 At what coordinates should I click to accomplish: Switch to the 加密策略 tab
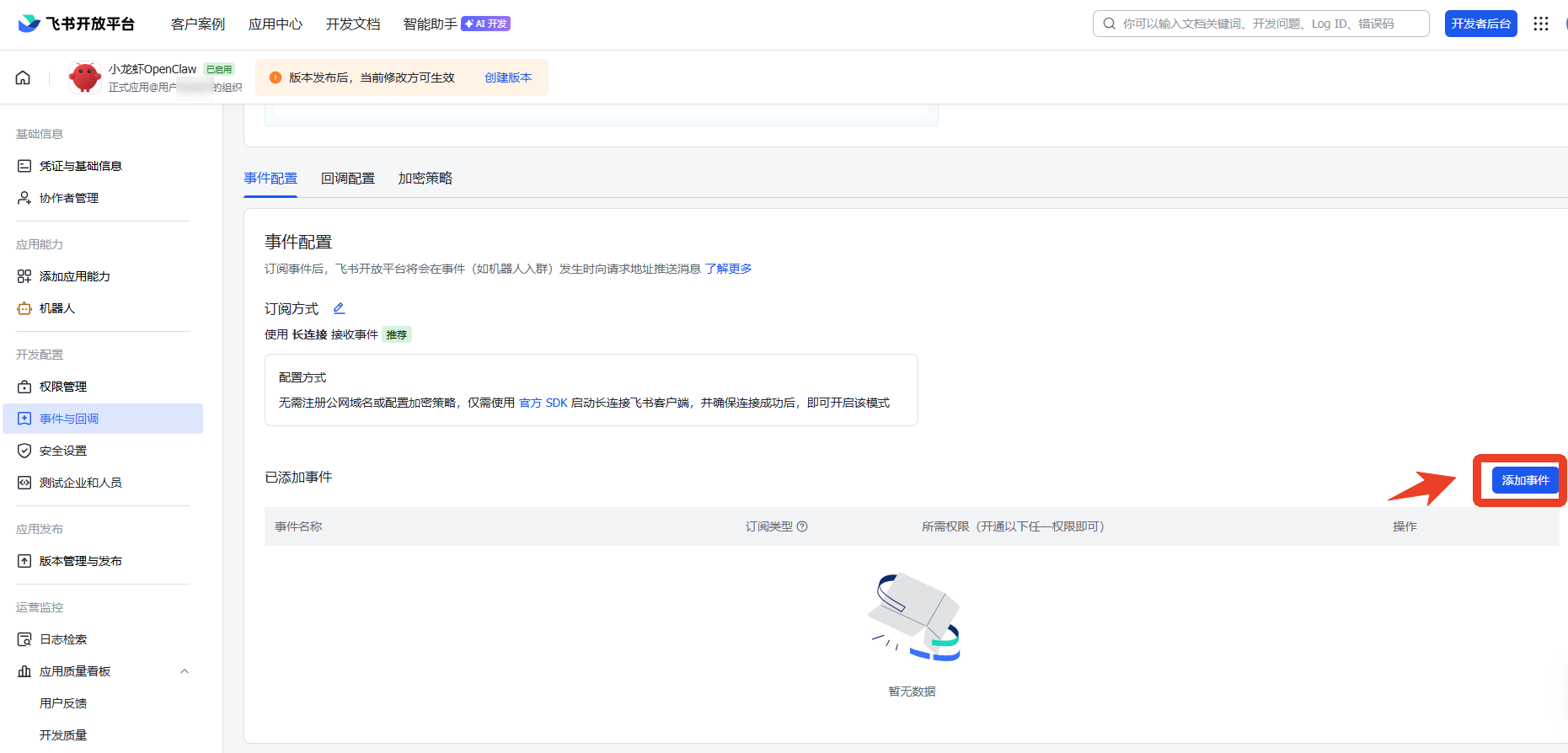pyautogui.click(x=425, y=179)
